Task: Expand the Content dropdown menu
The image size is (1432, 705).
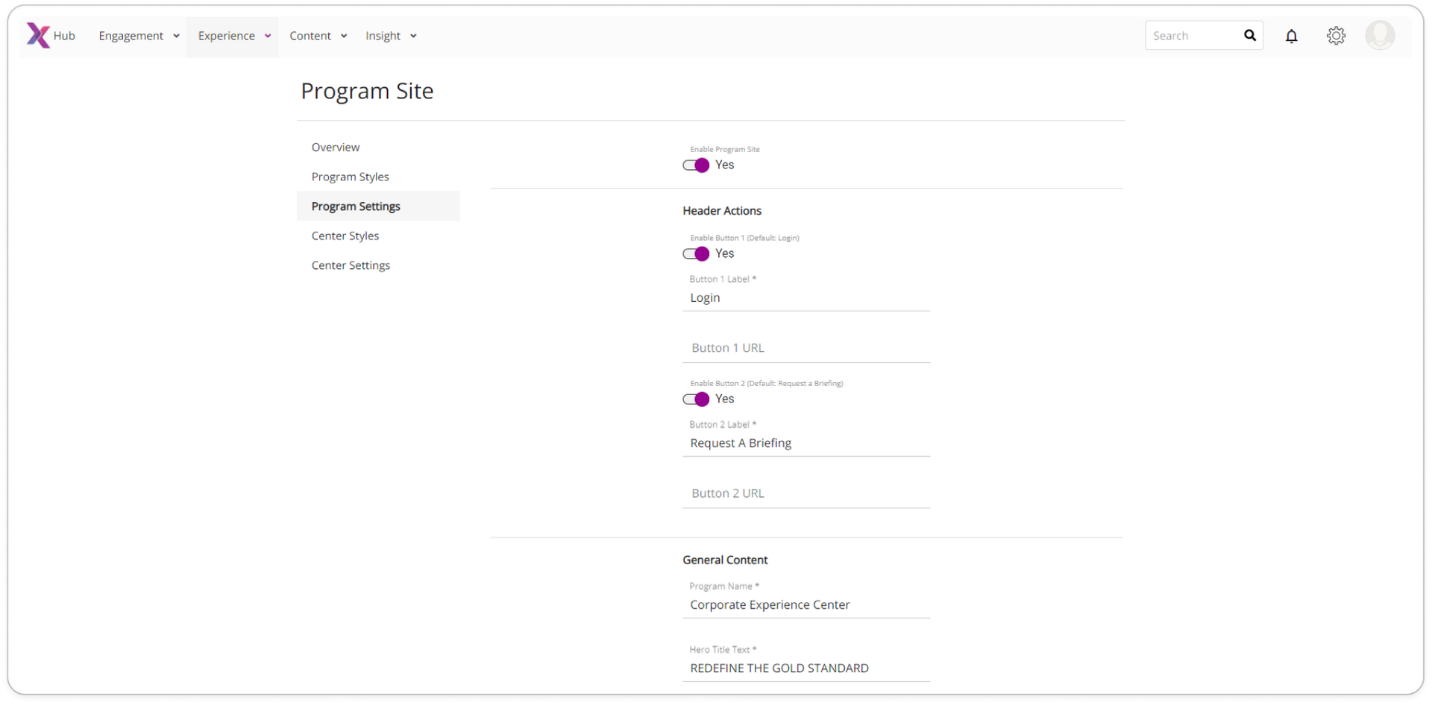Action: [x=318, y=36]
